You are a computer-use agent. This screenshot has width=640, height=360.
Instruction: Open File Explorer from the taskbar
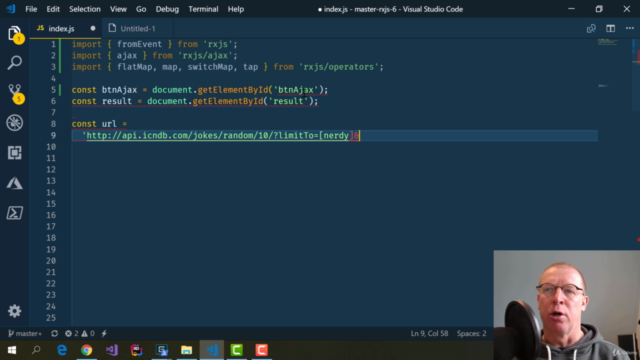[187, 350]
